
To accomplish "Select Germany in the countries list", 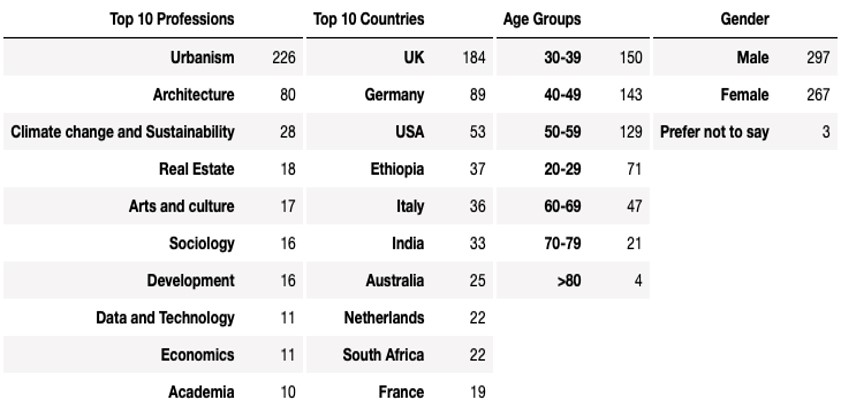I will (x=394, y=95).
